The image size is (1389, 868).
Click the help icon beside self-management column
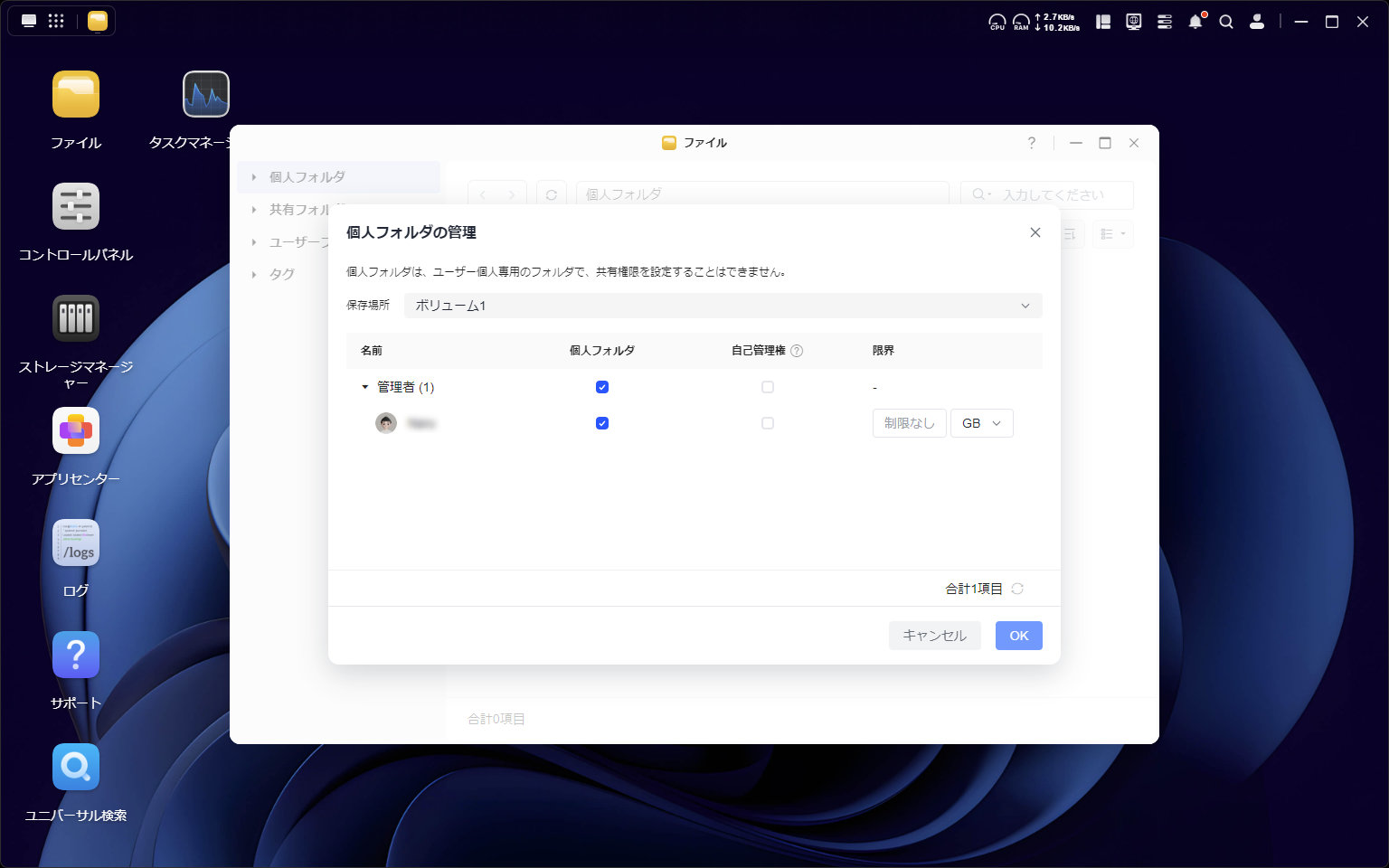pos(797,351)
